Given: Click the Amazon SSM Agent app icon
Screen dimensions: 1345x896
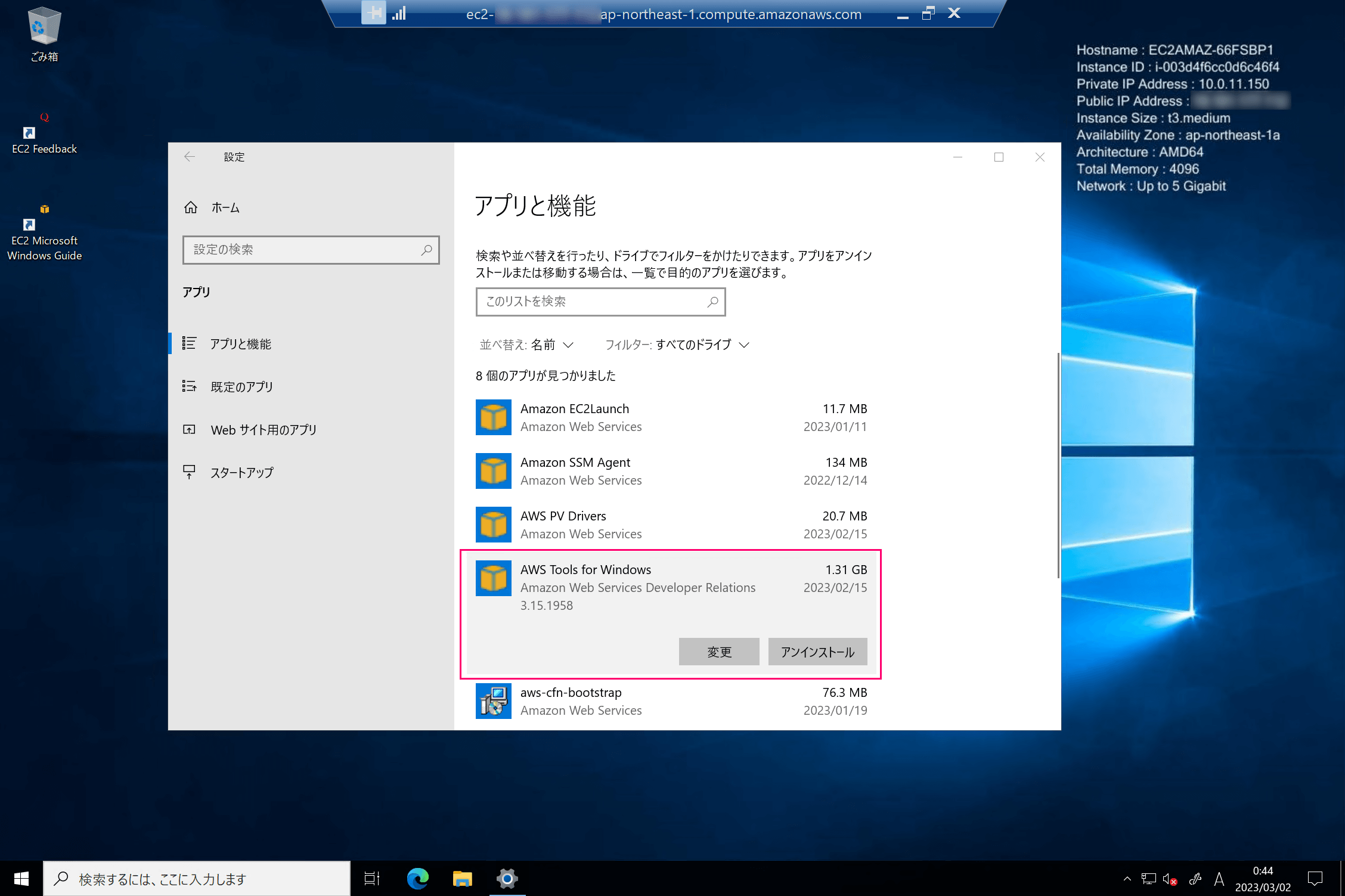Looking at the screenshot, I should [494, 471].
